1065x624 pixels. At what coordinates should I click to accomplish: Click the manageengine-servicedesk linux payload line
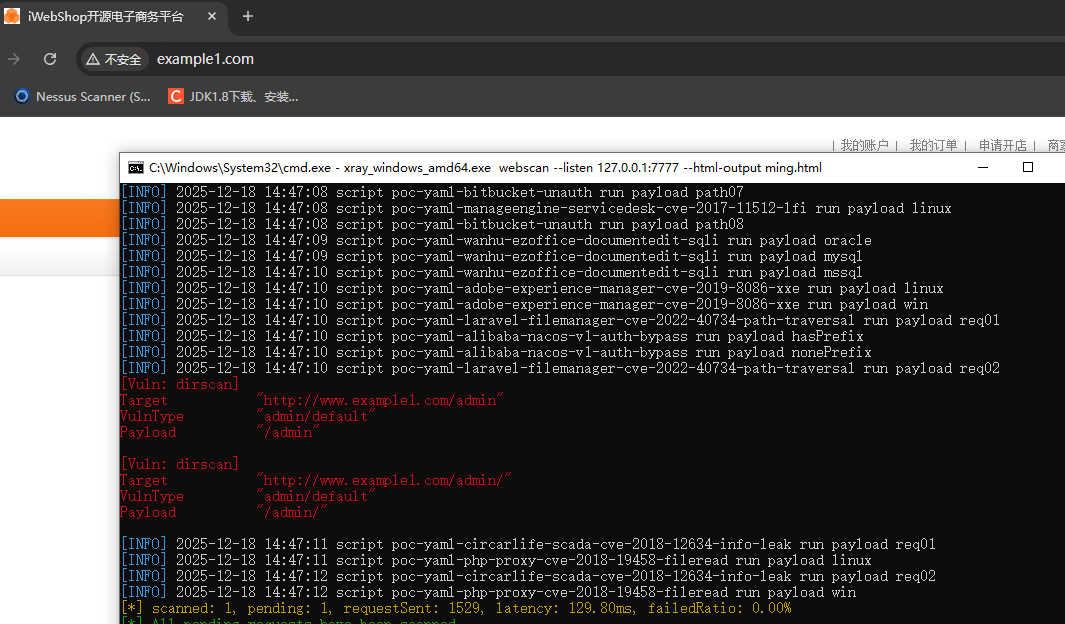(536, 208)
